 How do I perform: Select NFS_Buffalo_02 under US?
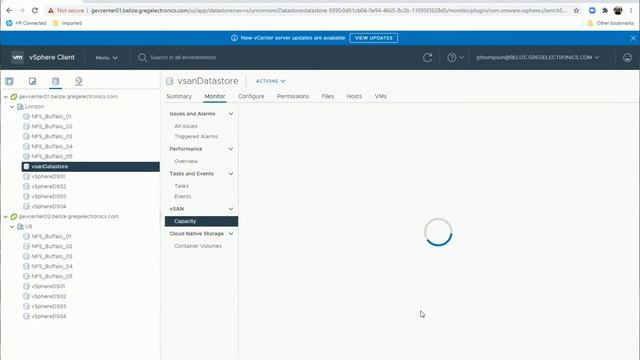coord(51,246)
